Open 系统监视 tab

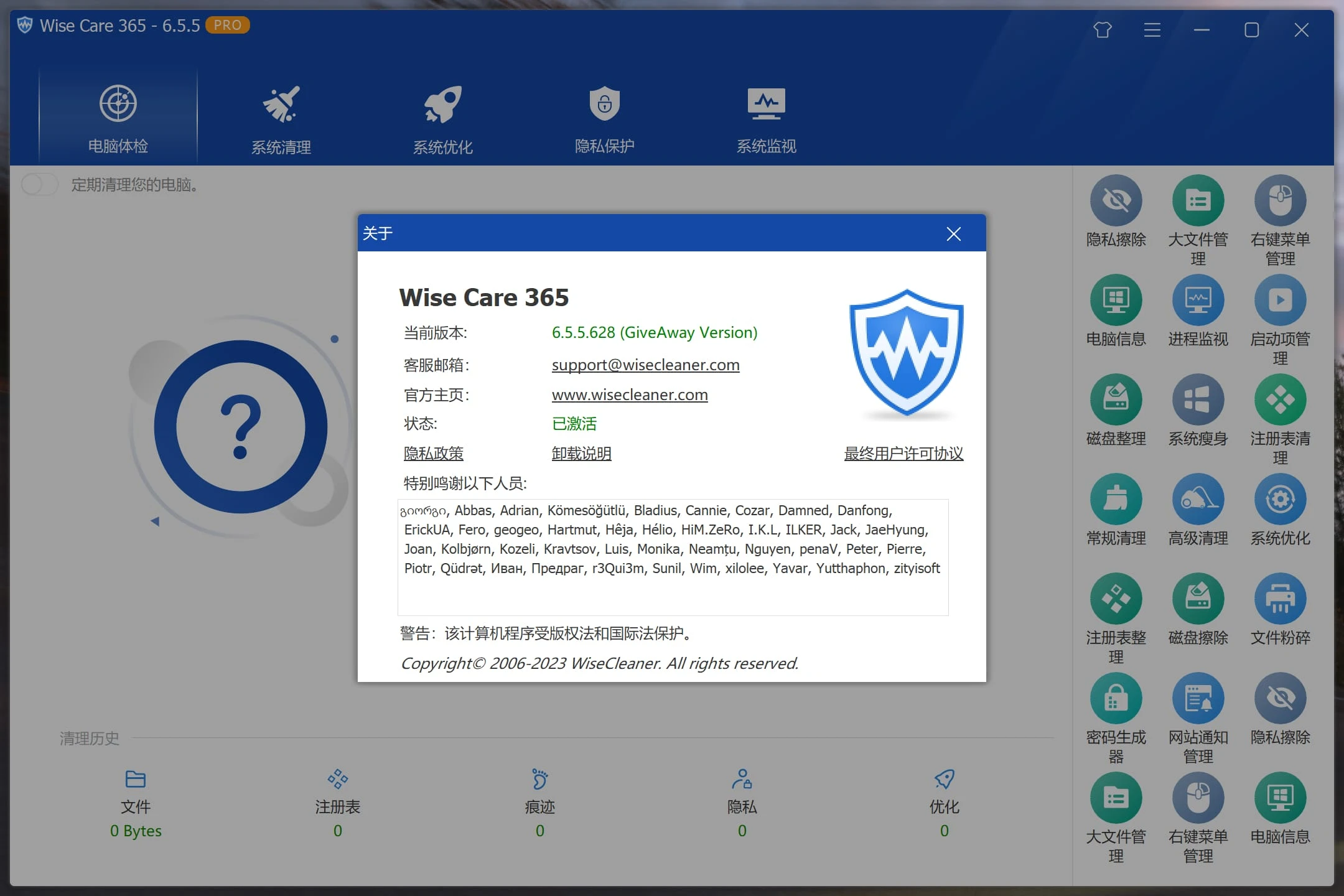coord(766,118)
